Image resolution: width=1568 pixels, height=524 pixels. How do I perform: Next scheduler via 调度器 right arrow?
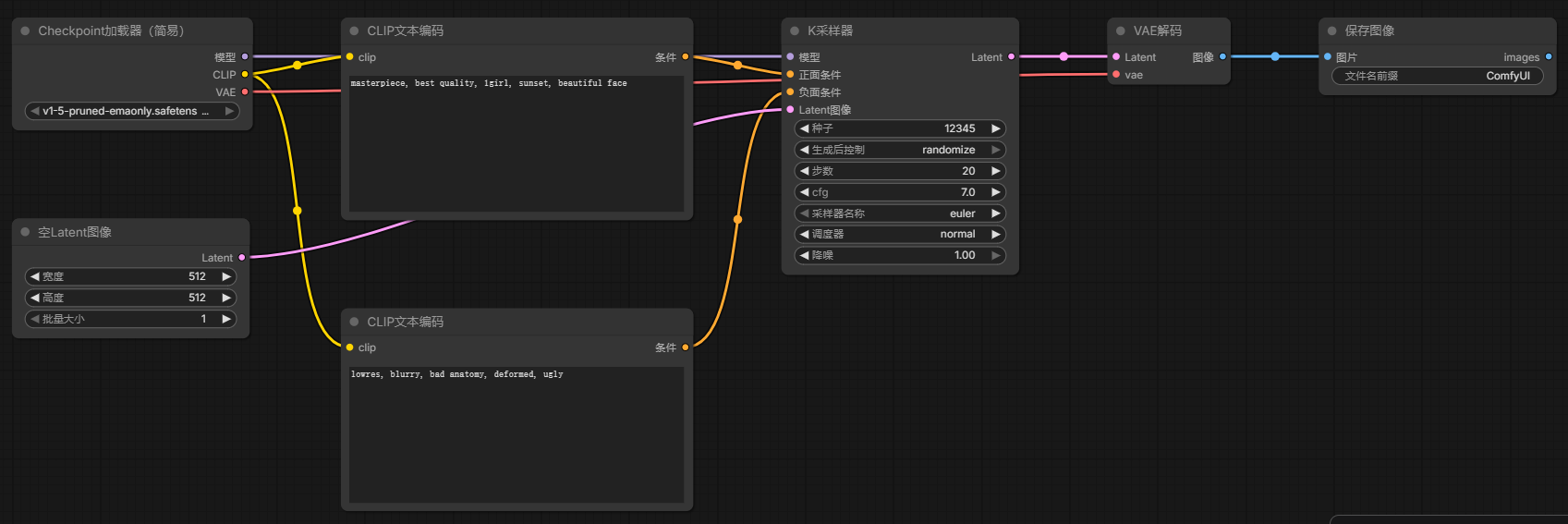[996, 234]
